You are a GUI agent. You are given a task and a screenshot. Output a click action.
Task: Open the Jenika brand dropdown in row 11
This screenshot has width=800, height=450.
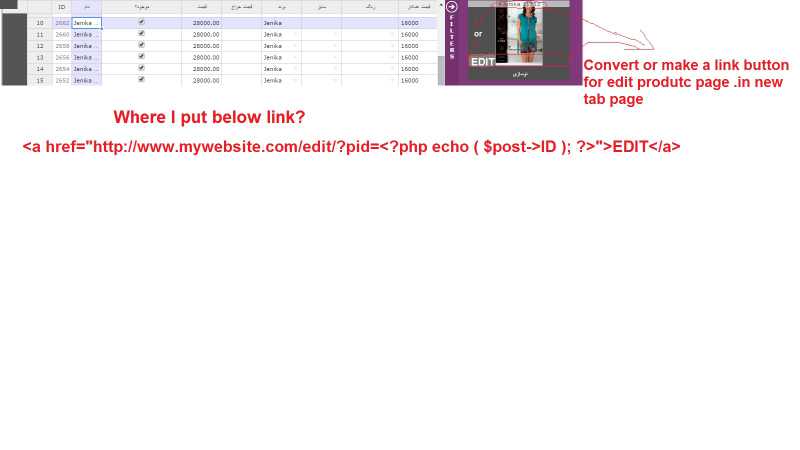[295, 34]
